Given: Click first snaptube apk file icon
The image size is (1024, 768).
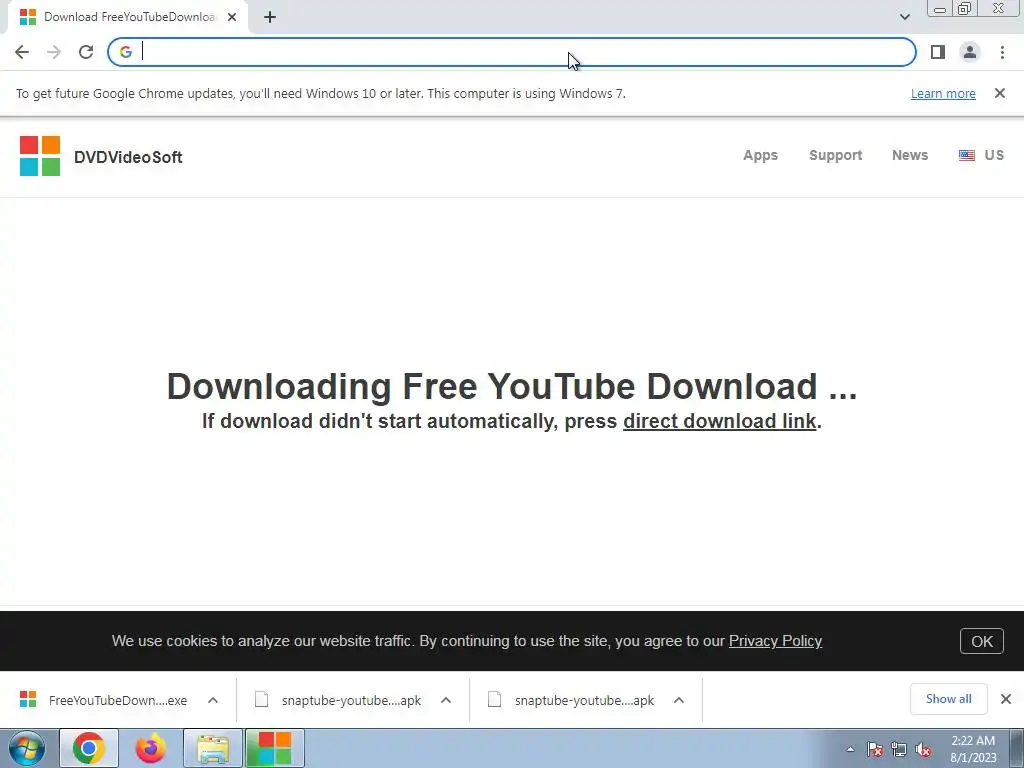Looking at the screenshot, I should 261,699.
